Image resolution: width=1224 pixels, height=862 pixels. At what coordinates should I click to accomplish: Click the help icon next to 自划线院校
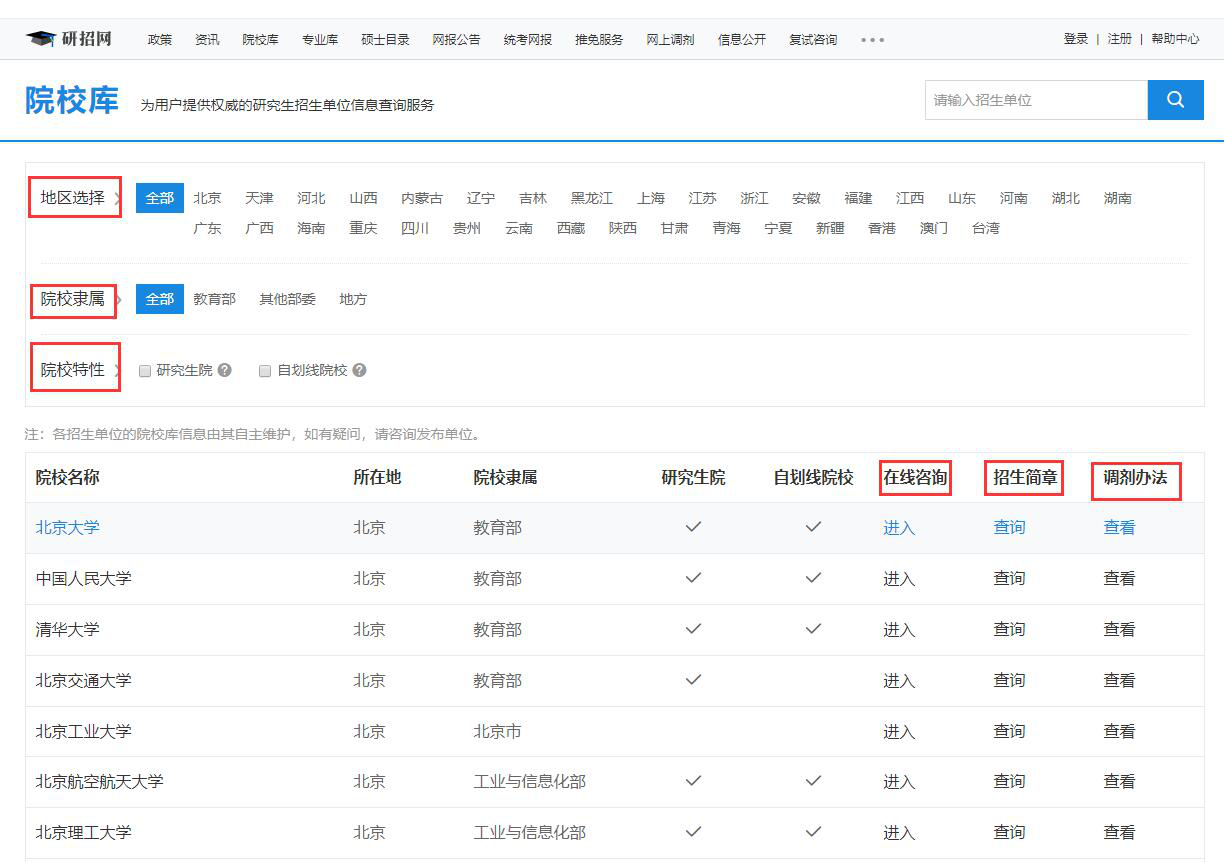coord(359,370)
